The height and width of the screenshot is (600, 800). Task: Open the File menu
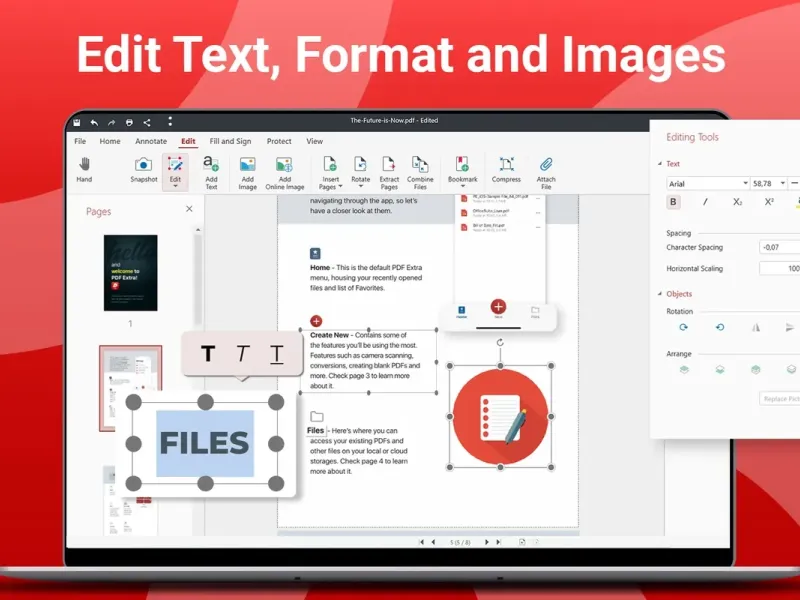click(x=80, y=141)
